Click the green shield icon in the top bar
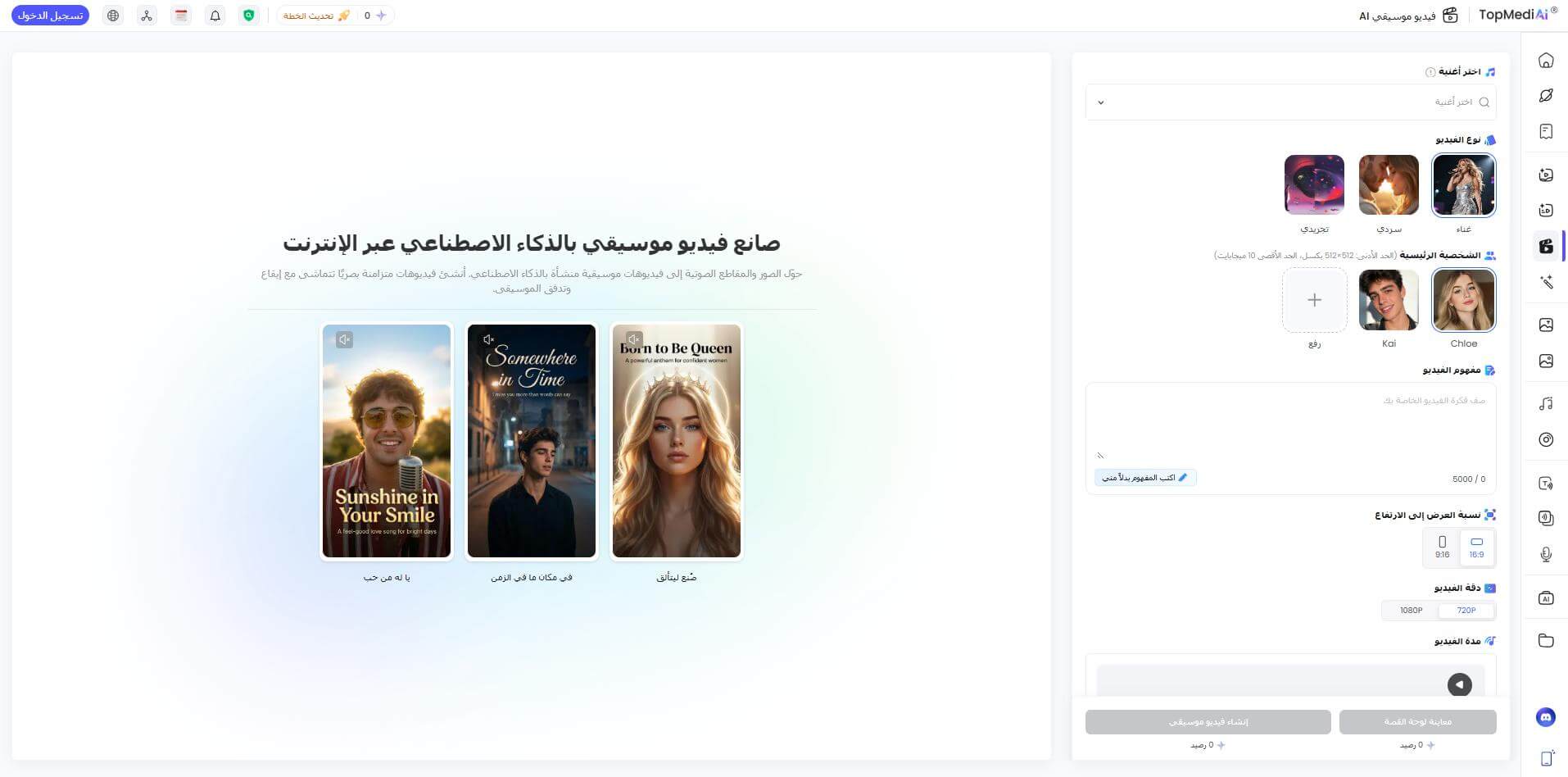Viewport: 1568px width, 777px height. point(249,16)
